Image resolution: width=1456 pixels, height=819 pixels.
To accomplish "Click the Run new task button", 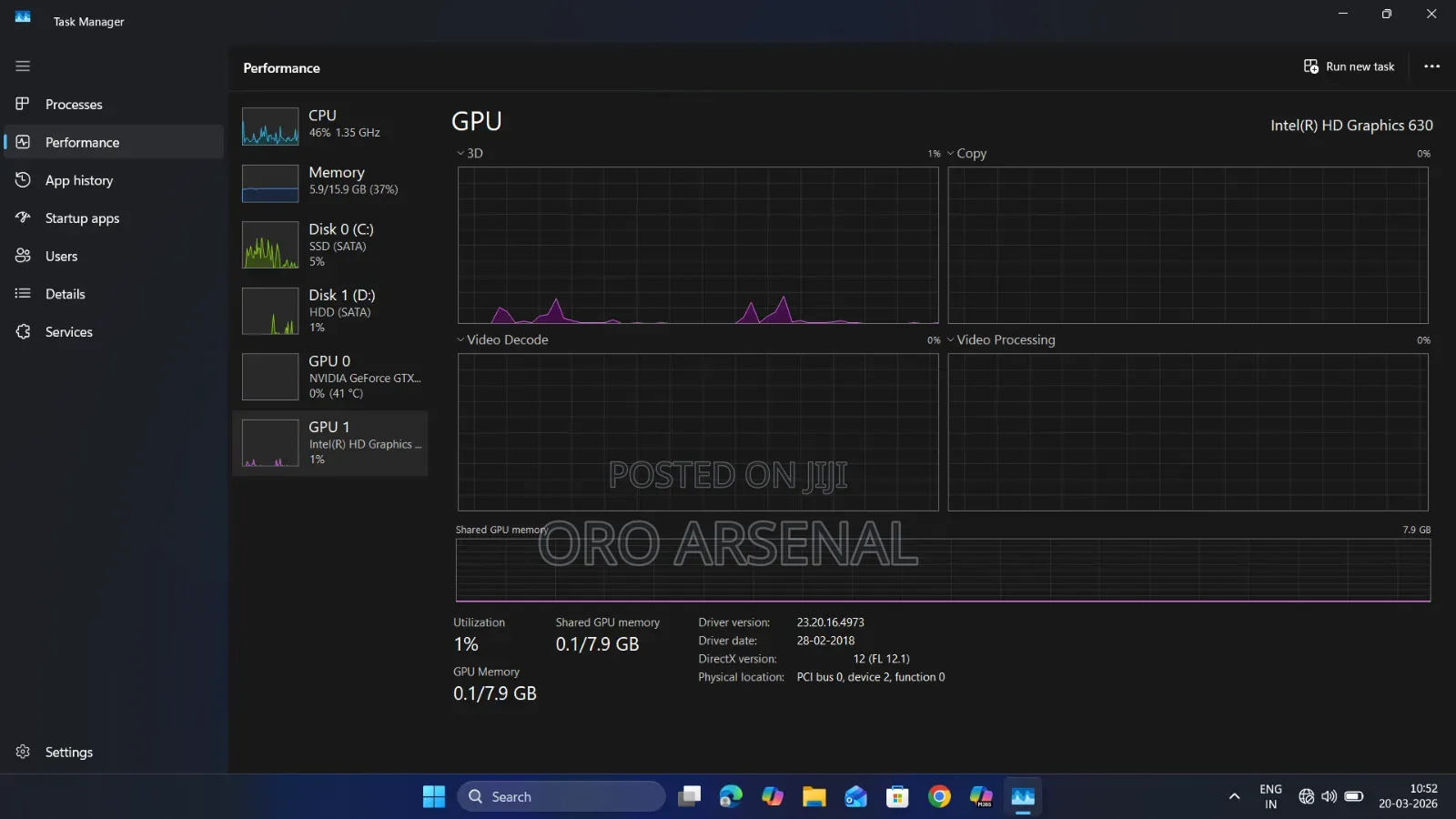I will [x=1349, y=66].
